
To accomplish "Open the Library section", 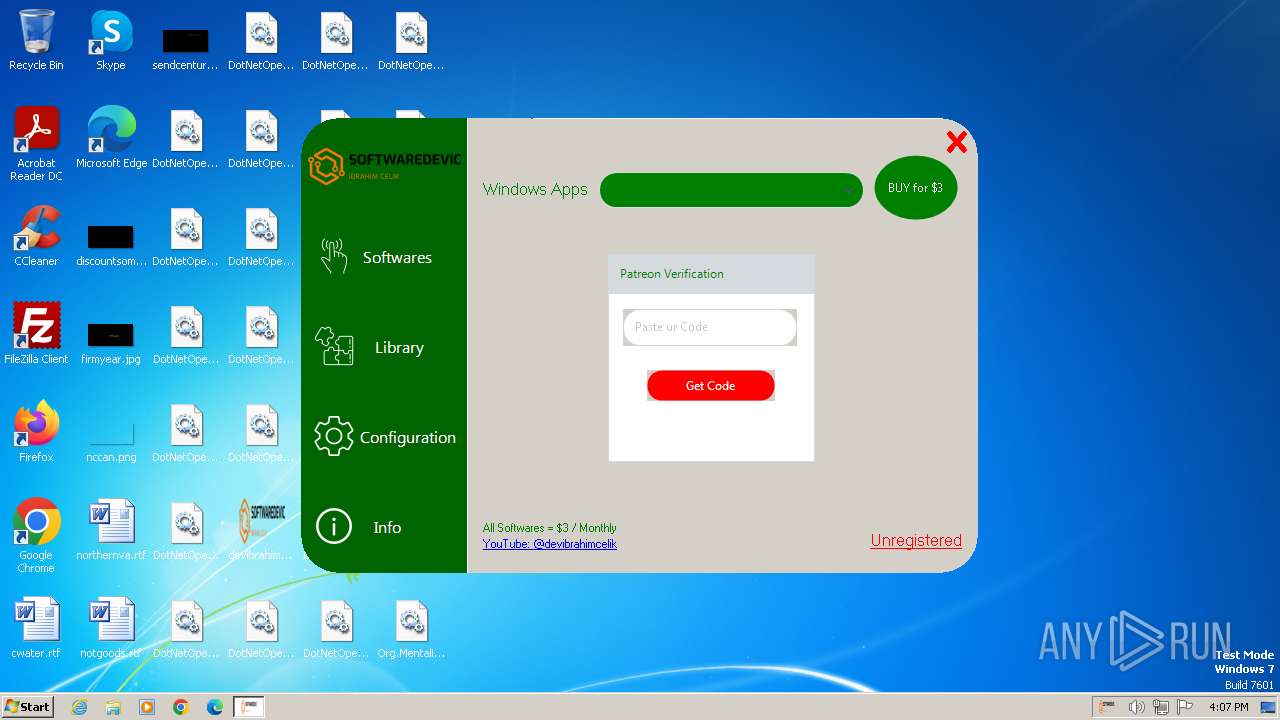I will [x=384, y=347].
